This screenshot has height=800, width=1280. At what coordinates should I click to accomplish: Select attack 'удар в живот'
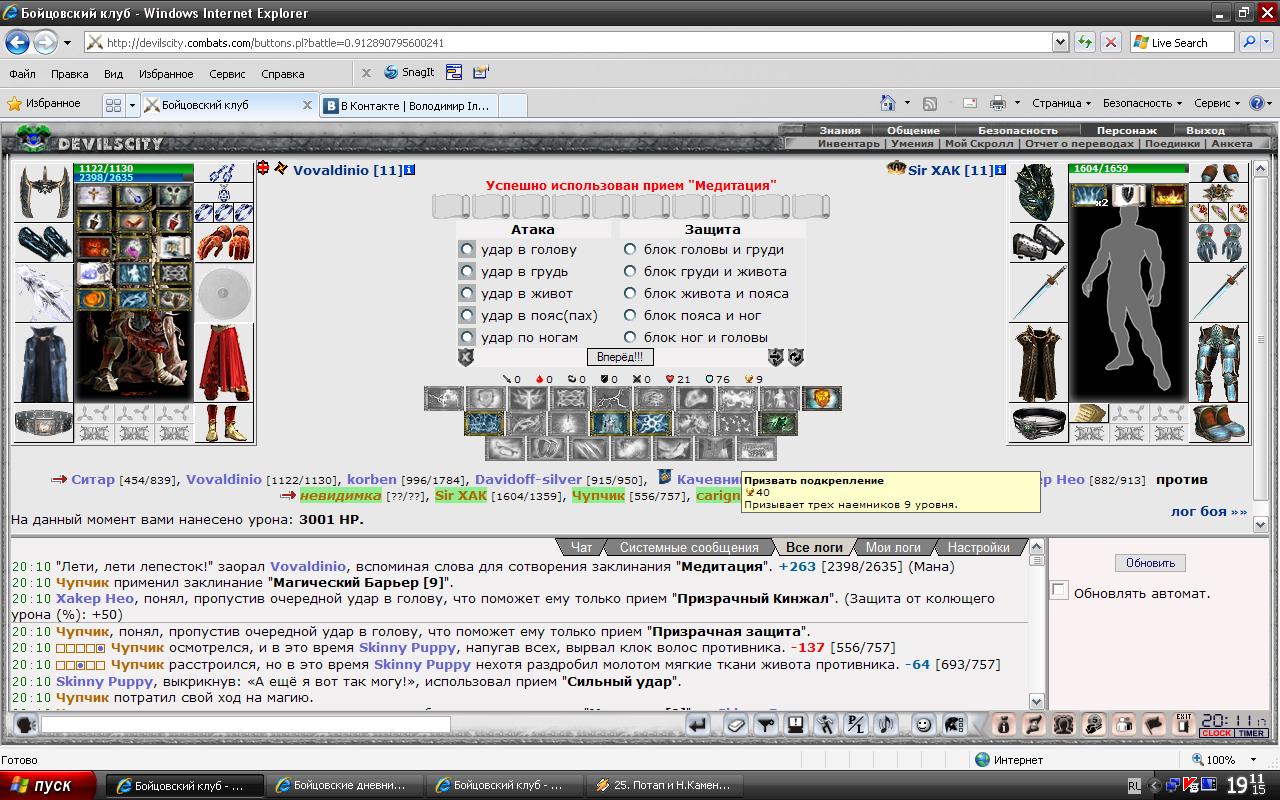(467, 293)
